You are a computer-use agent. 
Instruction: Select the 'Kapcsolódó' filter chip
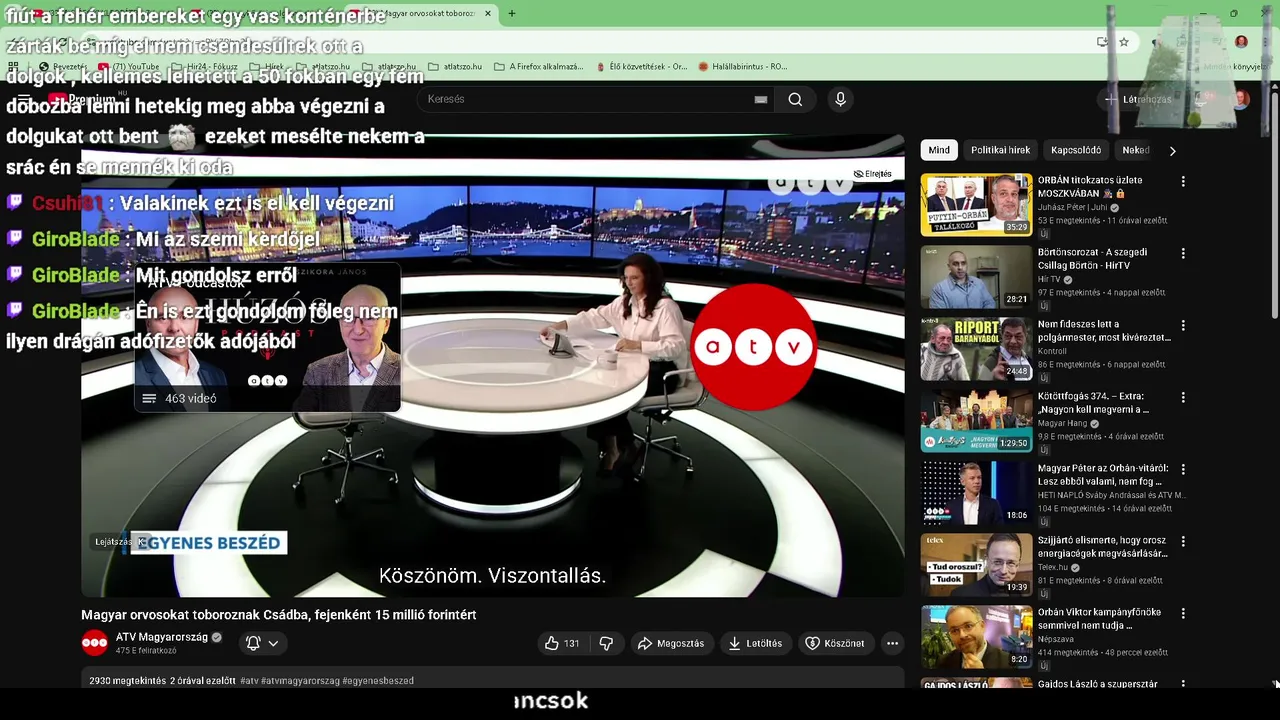click(1076, 150)
